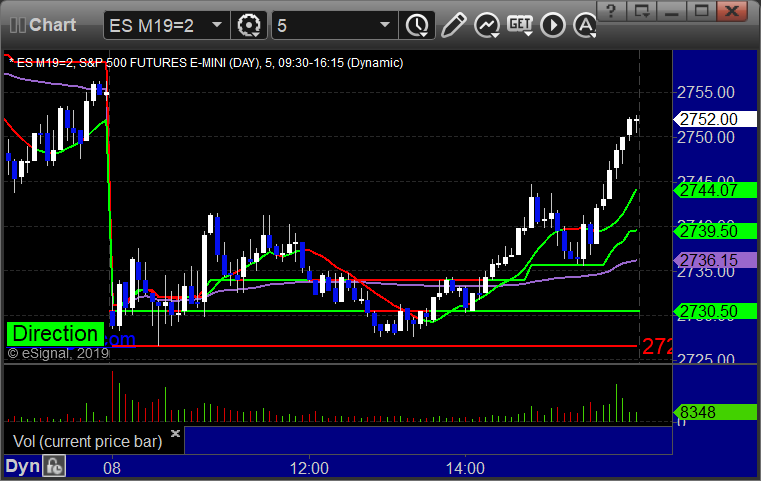Toggle the lock icon next to Dyn

54,466
